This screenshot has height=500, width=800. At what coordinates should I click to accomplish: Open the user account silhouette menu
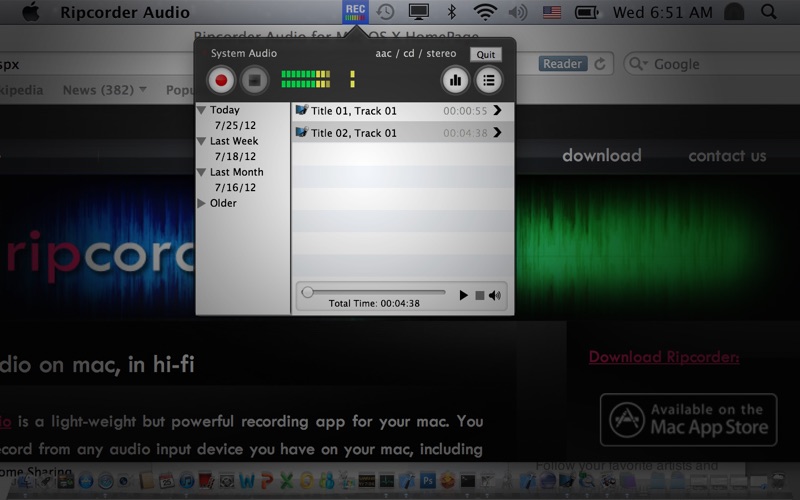734,12
